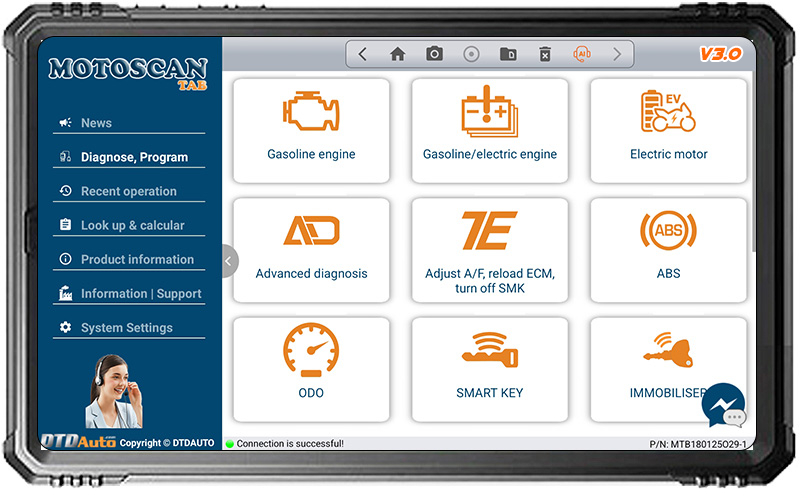
Task: Select Diagnose, Program in the sidebar
Action: 129,157
